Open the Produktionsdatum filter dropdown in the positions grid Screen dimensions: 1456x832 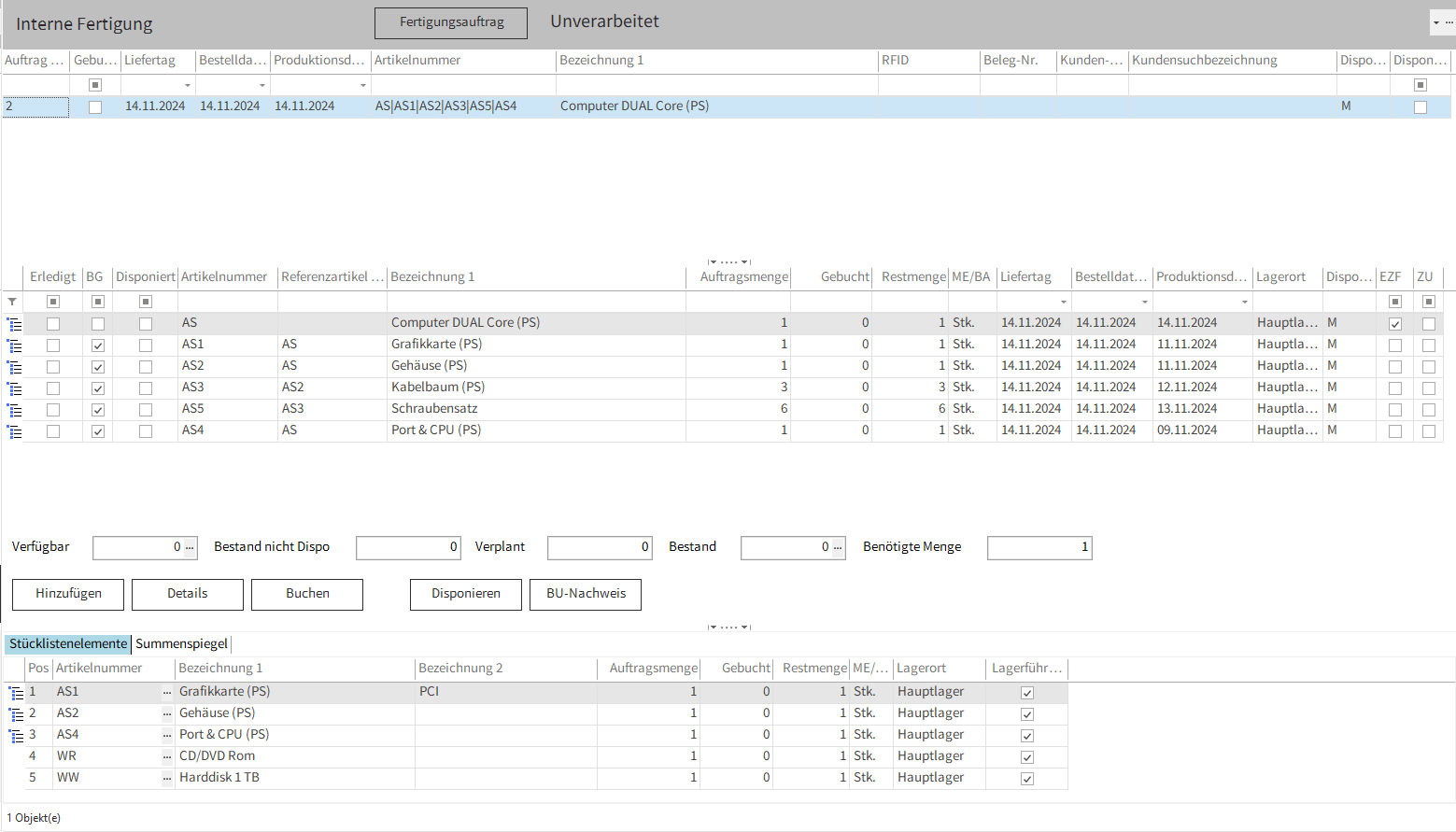tap(1244, 302)
